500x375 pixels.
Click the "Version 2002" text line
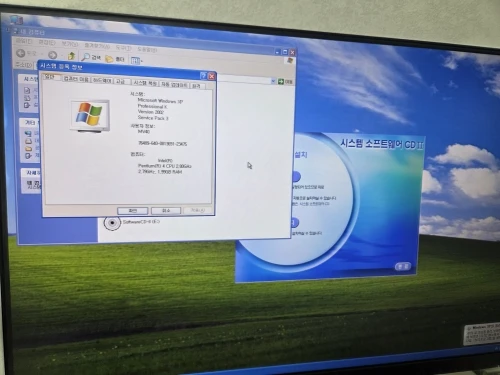pyautogui.click(x=151, y=112)
